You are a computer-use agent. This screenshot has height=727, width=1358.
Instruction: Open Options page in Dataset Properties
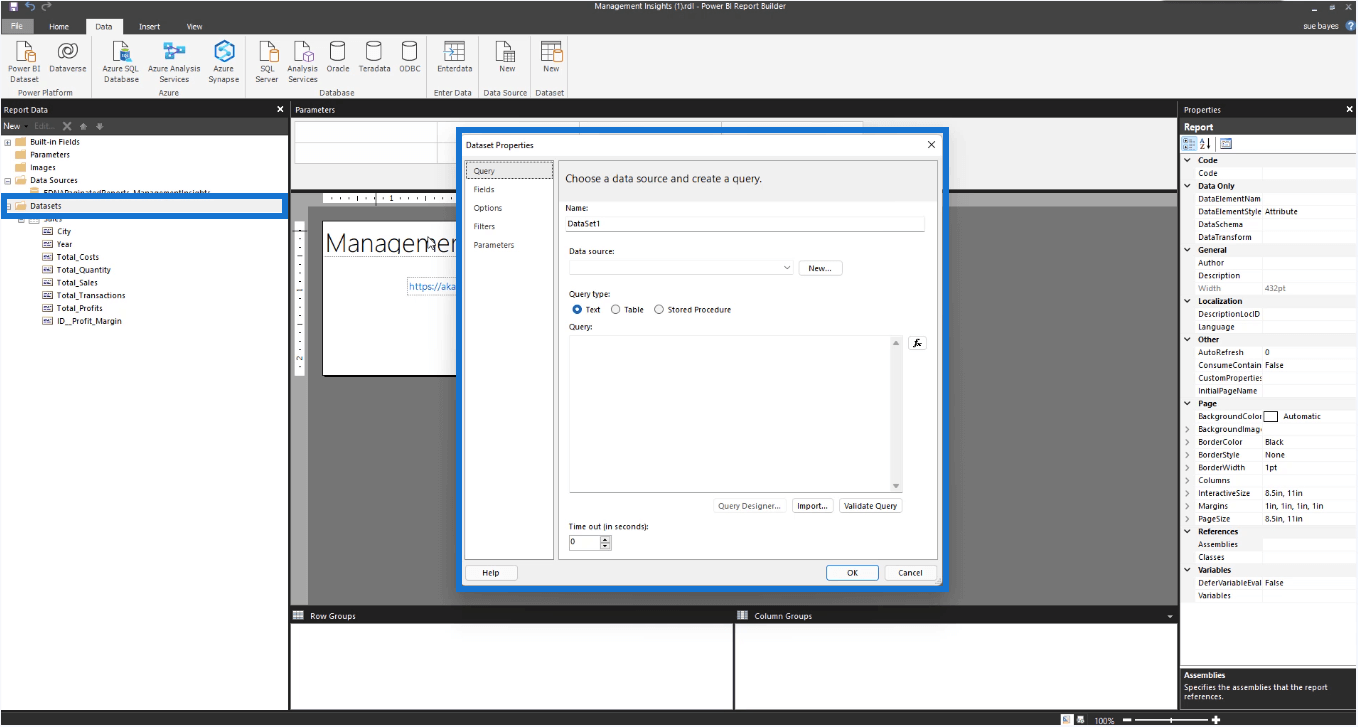click(488, 208)
